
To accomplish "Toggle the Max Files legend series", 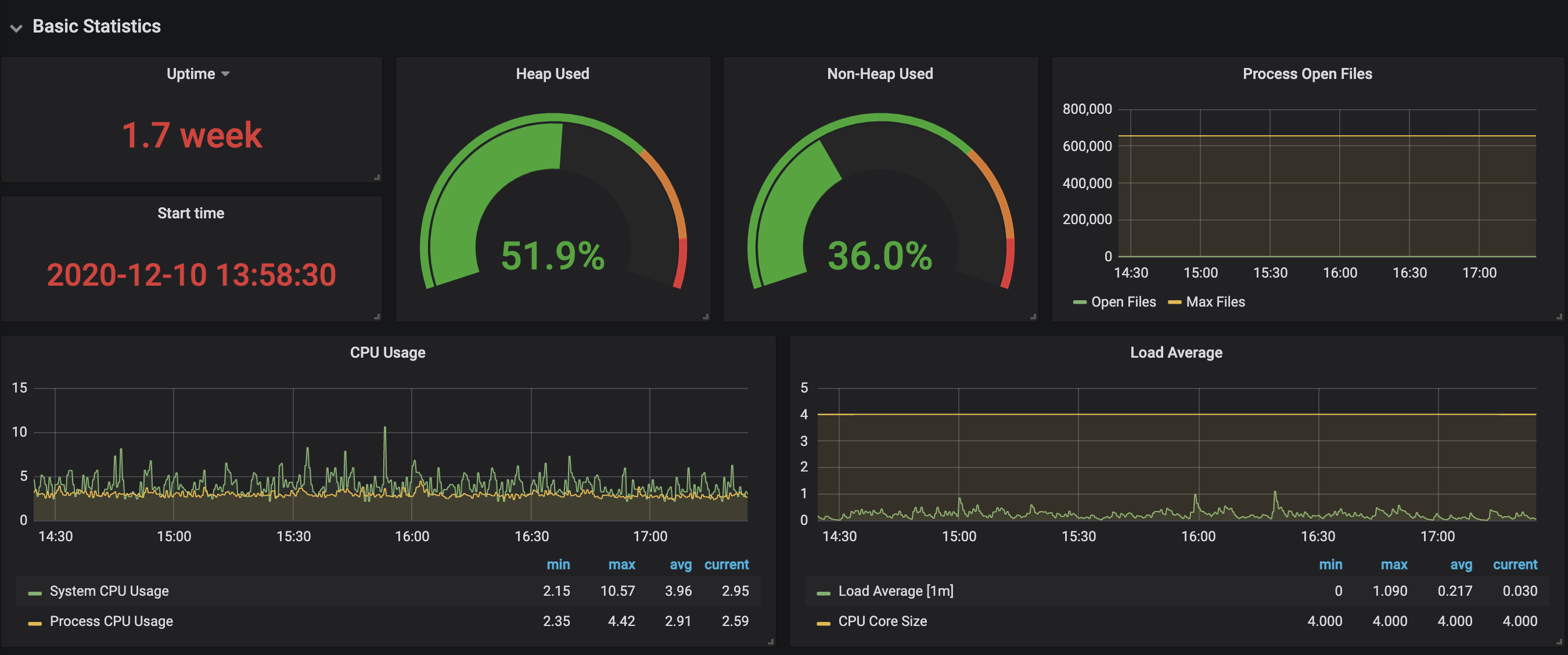I will pyautogui.click(x=1215, y=302).
